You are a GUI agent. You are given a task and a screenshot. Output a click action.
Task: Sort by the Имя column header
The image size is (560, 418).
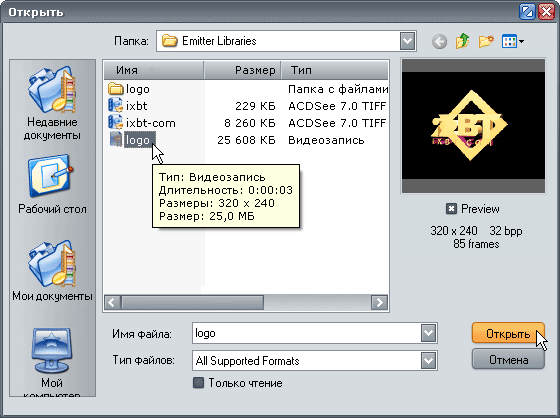[x=154, y=70]
